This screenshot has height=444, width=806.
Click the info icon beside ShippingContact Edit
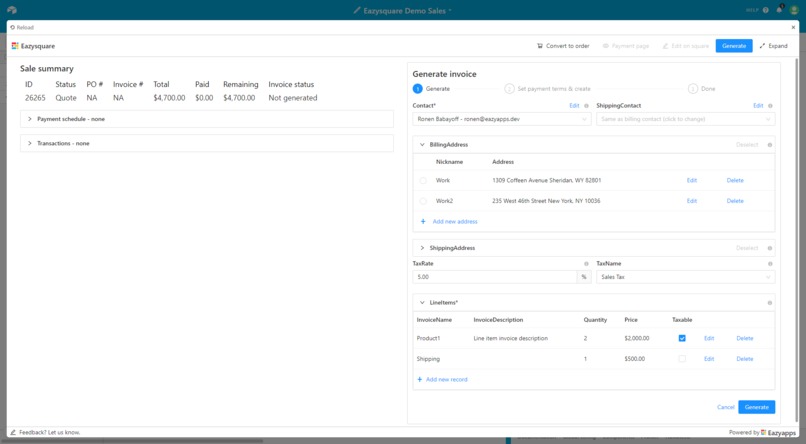coord(770,106)
